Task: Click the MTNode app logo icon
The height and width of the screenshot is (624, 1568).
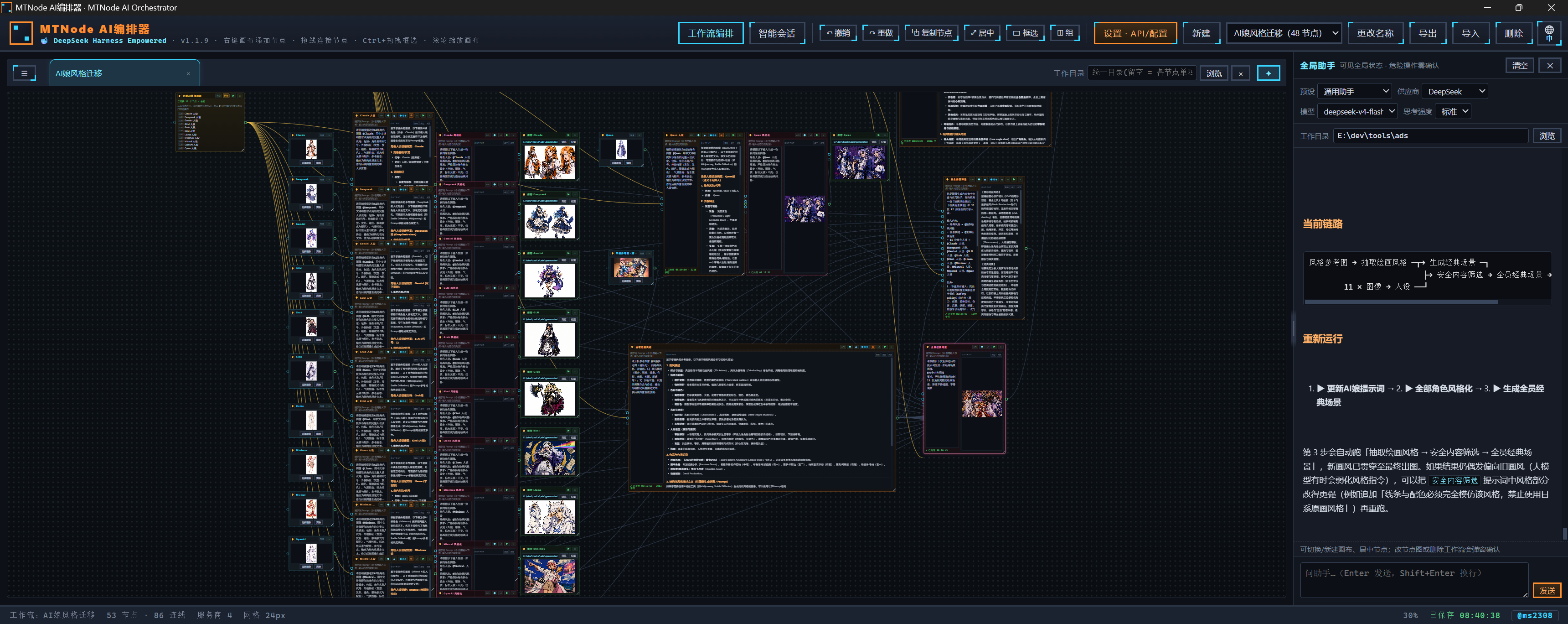Action: (x=21, y=33)
